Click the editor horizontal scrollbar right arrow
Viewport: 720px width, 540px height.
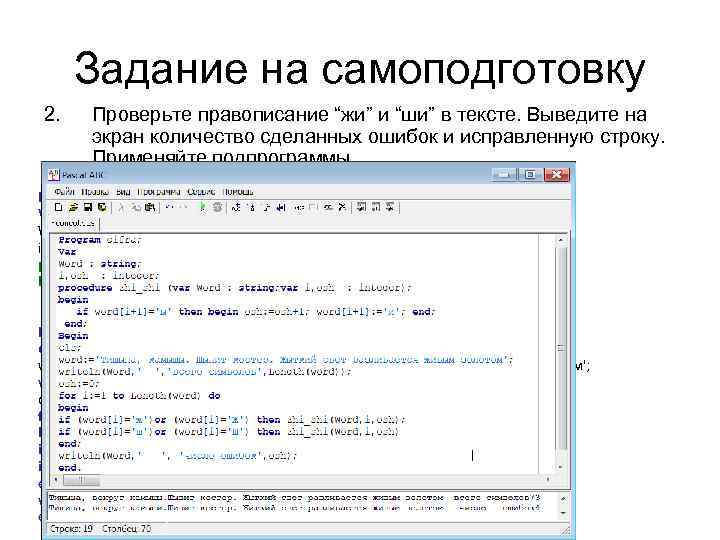click(548, 479)
